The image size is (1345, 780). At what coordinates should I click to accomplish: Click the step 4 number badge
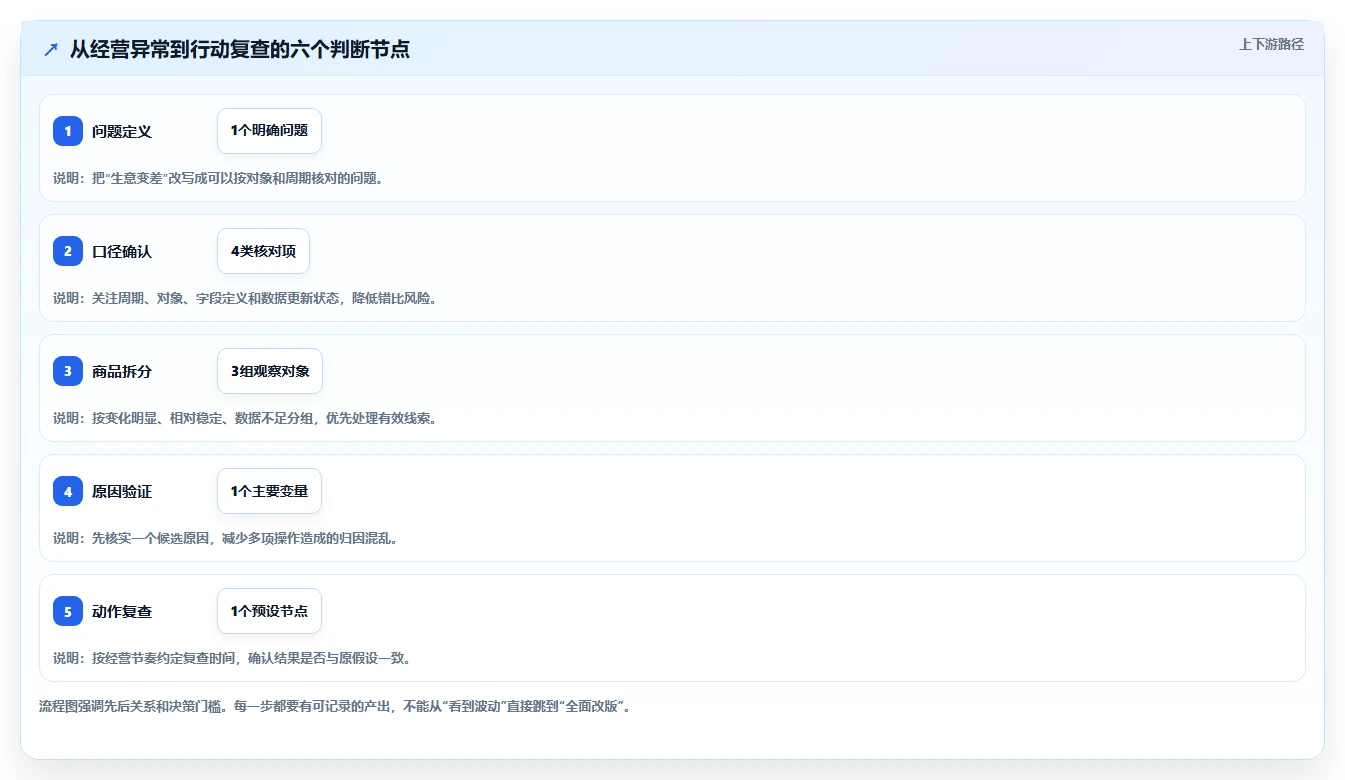[x=68, y=491]
